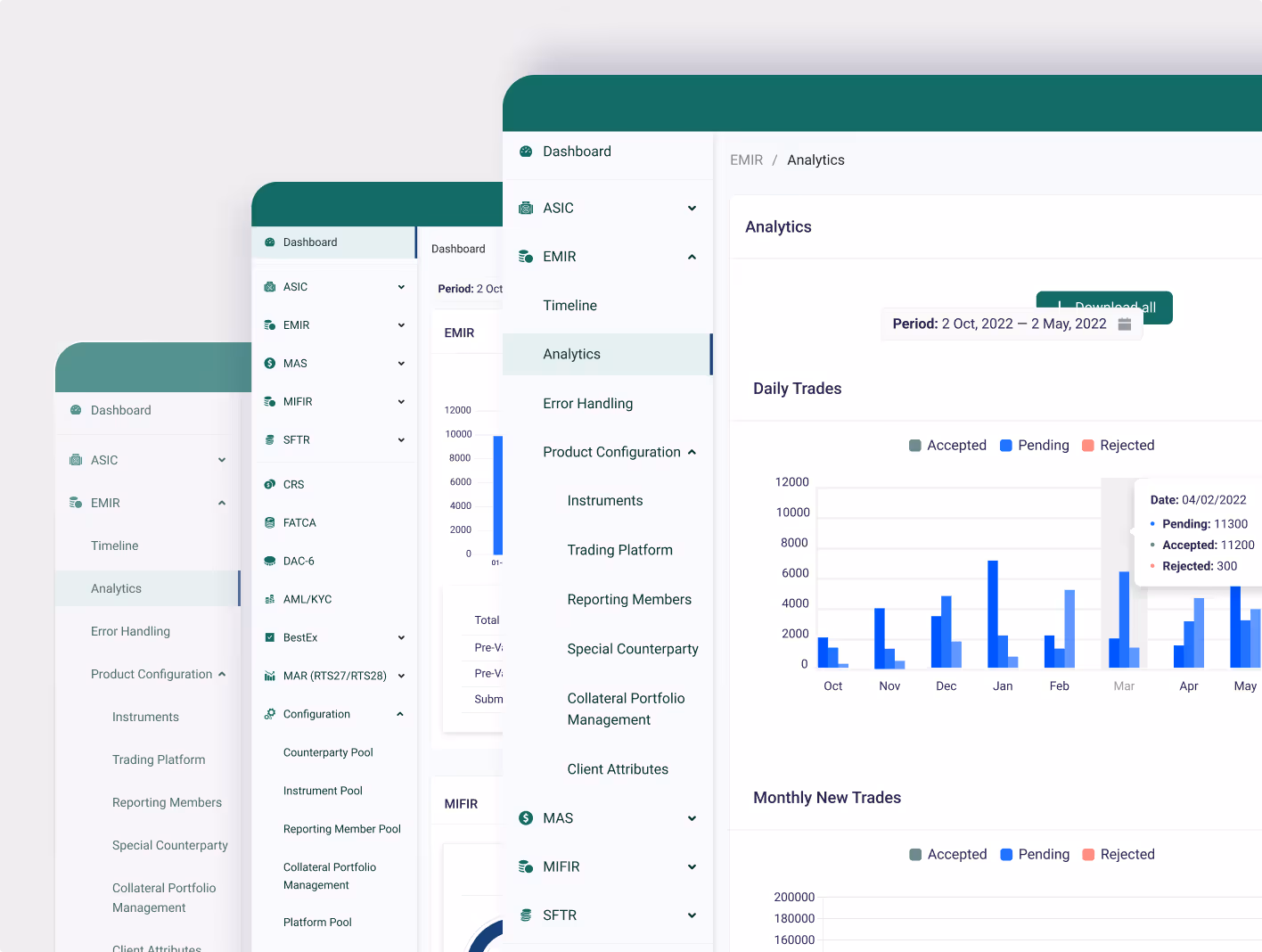The image size is (1262, 952).
Task: Click the MAS dollar icon in front window
Action: click(526, 818)
